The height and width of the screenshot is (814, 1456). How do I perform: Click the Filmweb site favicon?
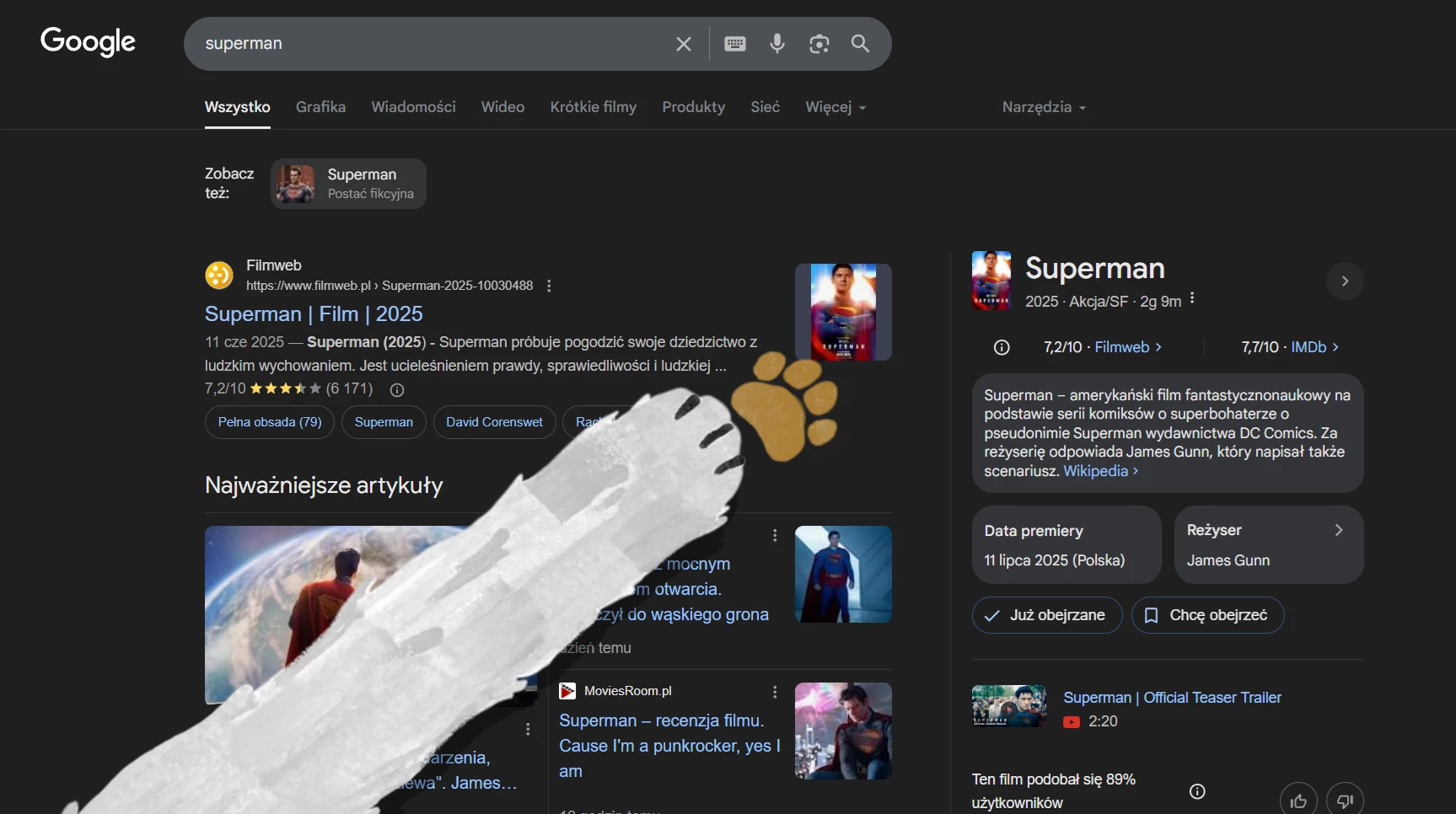(x=219, y=275)
